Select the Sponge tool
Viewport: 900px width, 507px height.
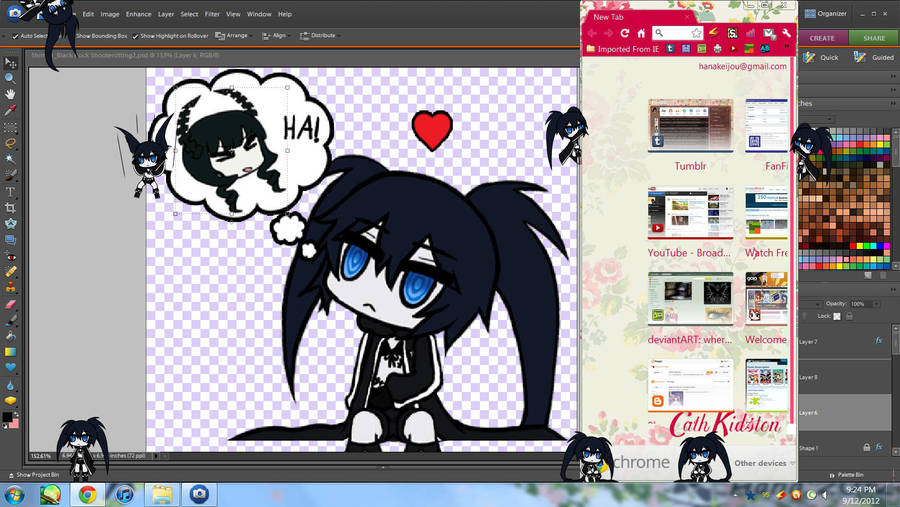coord(10,400)
